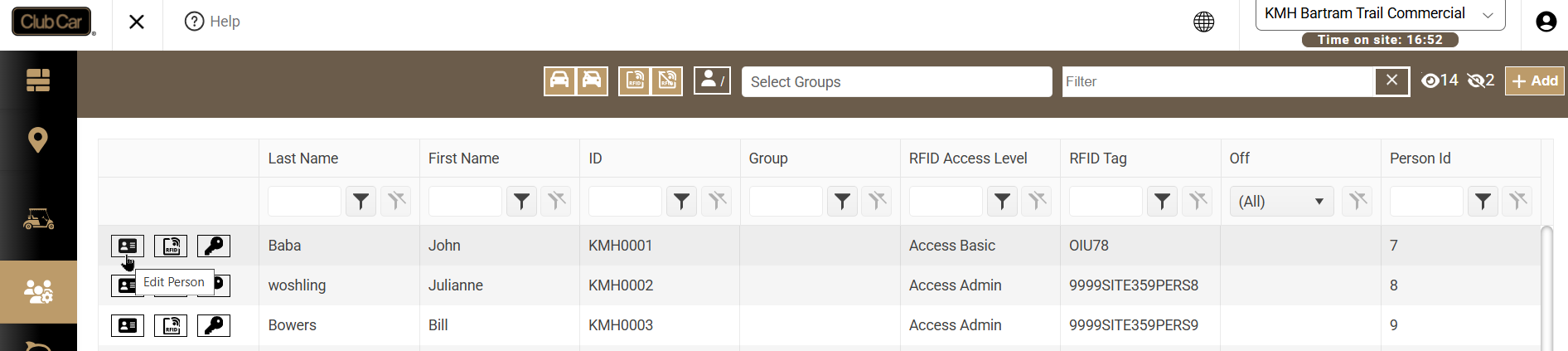Screen dimensions: 1568x351
Task: Clear RFID Tag filter icon
Action: click(1198, 202)
